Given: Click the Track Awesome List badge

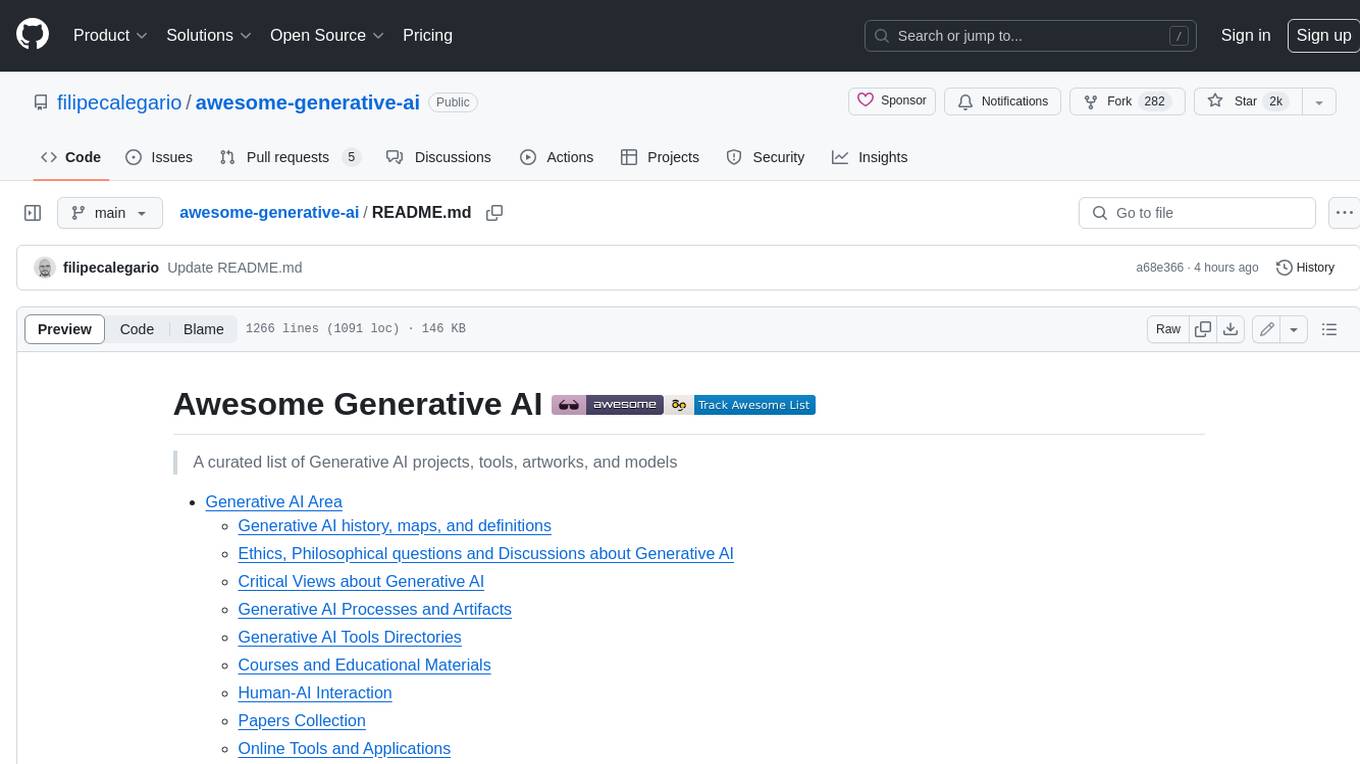Looking at the screenshot, I should 742,405.
